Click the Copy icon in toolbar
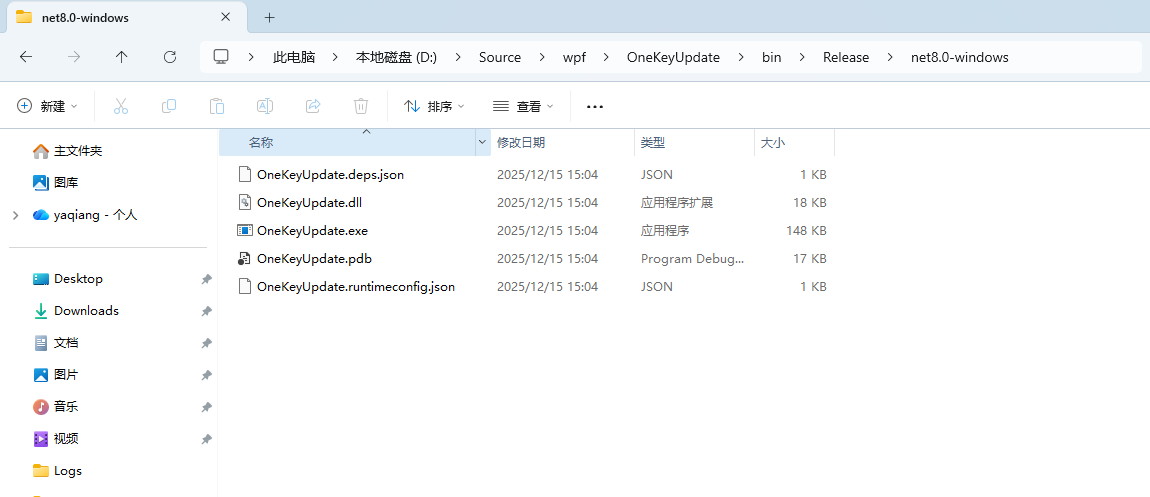Screen dimensions: 1150x497 pos(169,106)
